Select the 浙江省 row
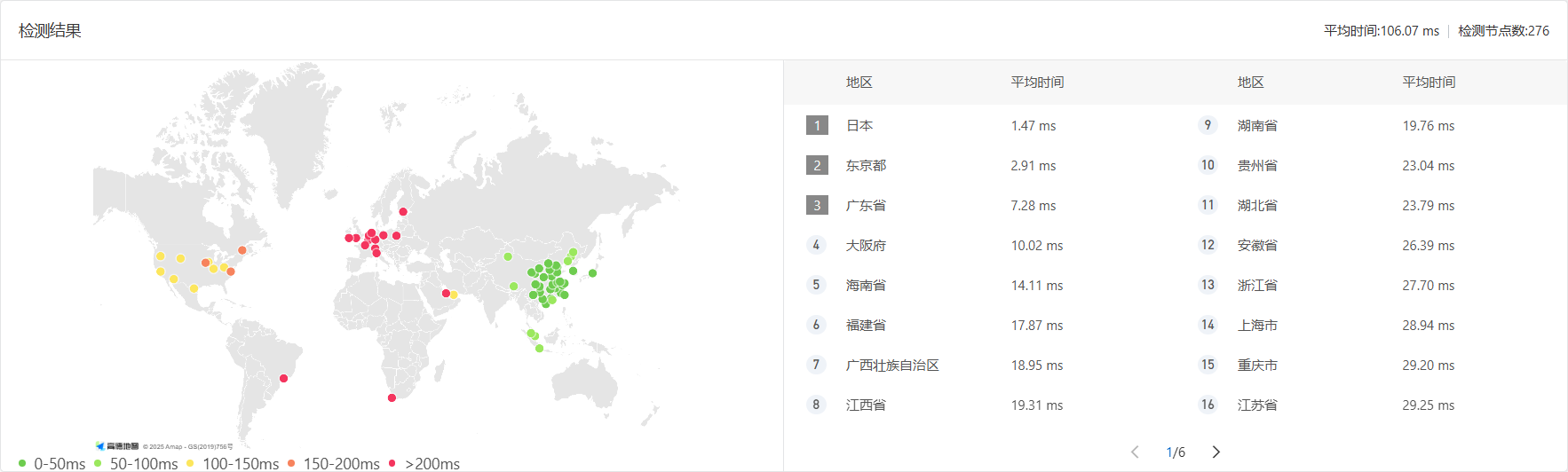The height and width of the screenshot is (472, 1568). pos(1371,285)
